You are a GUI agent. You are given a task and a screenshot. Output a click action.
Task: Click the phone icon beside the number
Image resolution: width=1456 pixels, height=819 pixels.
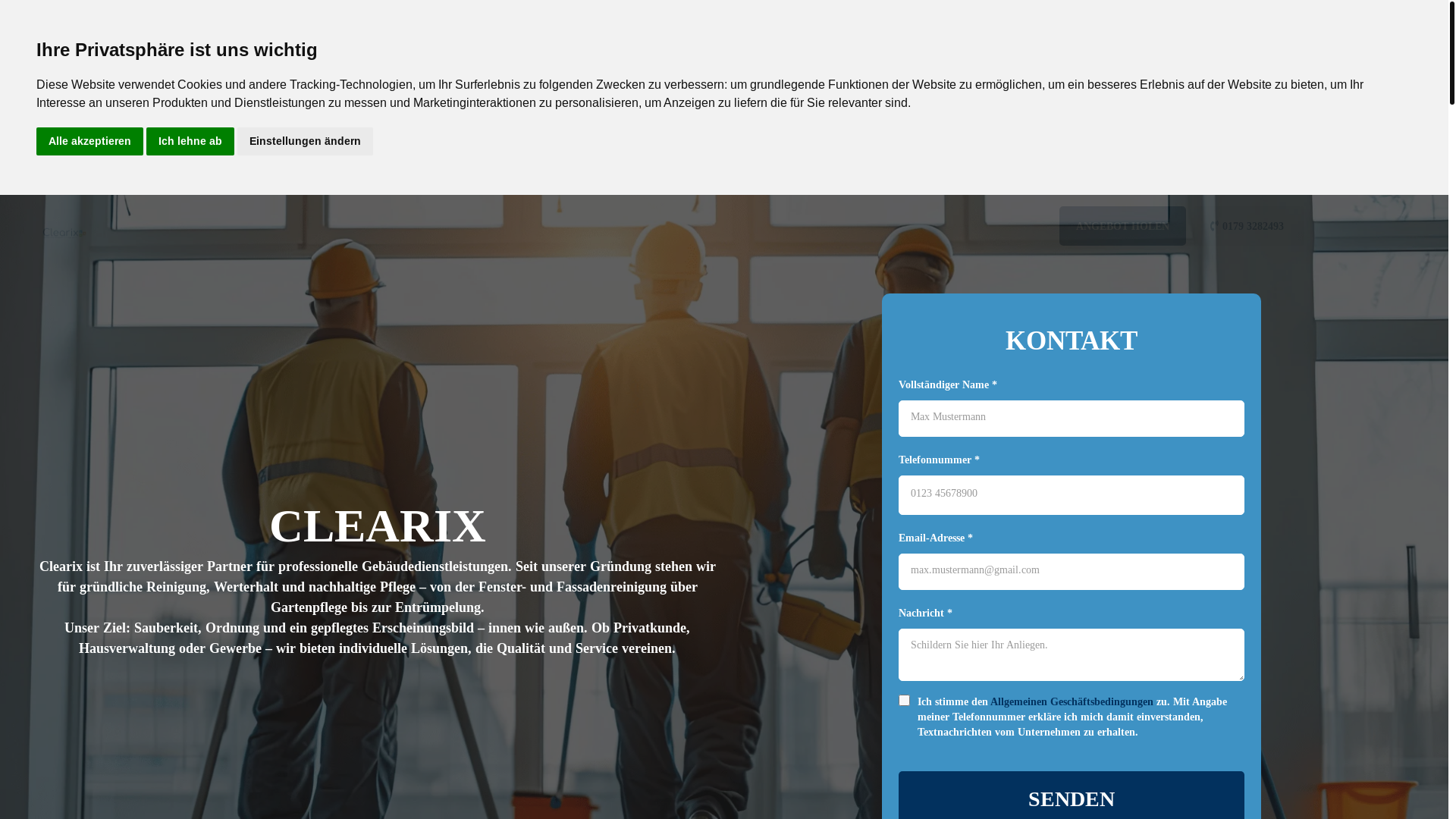coord(1213,227)
